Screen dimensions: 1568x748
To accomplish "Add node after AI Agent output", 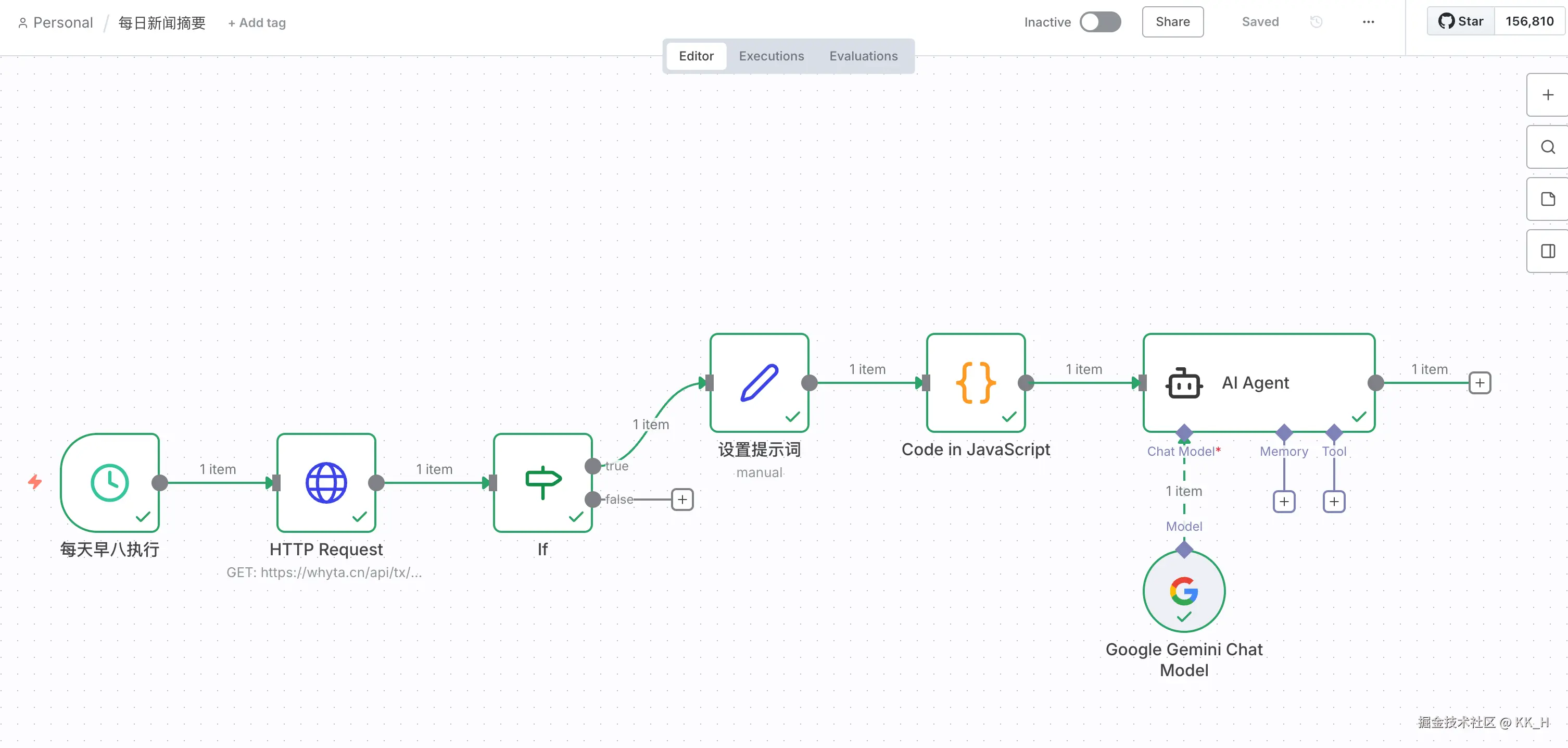I will (1480, 382).
